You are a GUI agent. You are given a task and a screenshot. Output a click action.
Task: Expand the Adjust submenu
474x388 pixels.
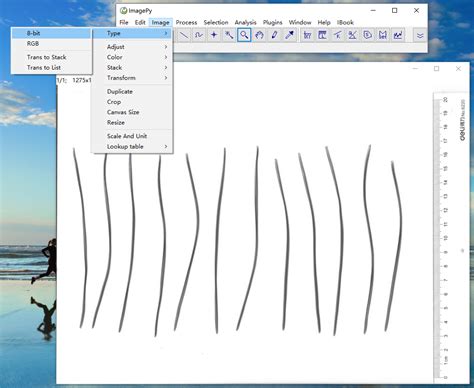click(x=132, y=47)
